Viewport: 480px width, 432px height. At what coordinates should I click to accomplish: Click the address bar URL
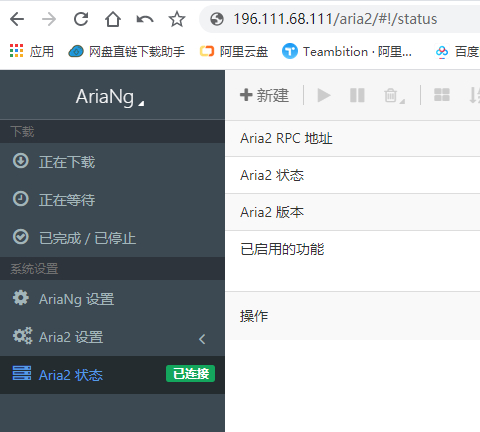(335, 19)
